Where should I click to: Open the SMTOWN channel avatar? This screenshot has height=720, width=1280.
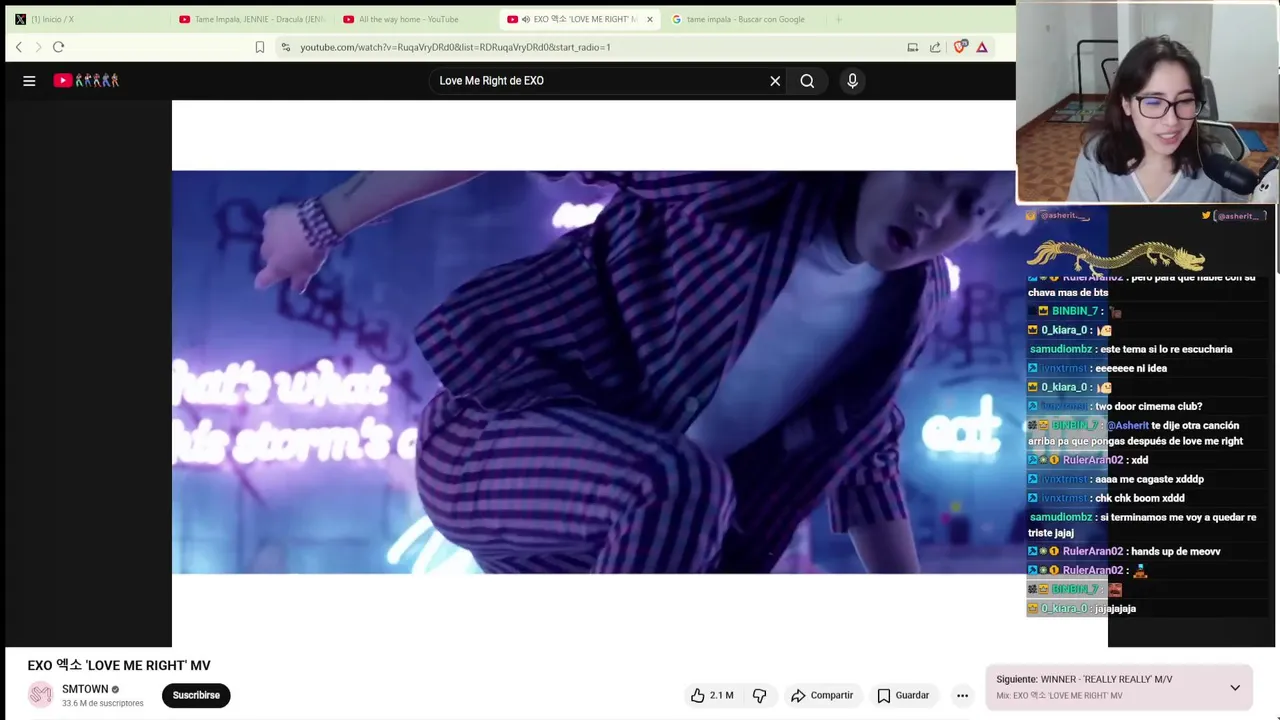[x=40, y=695]
